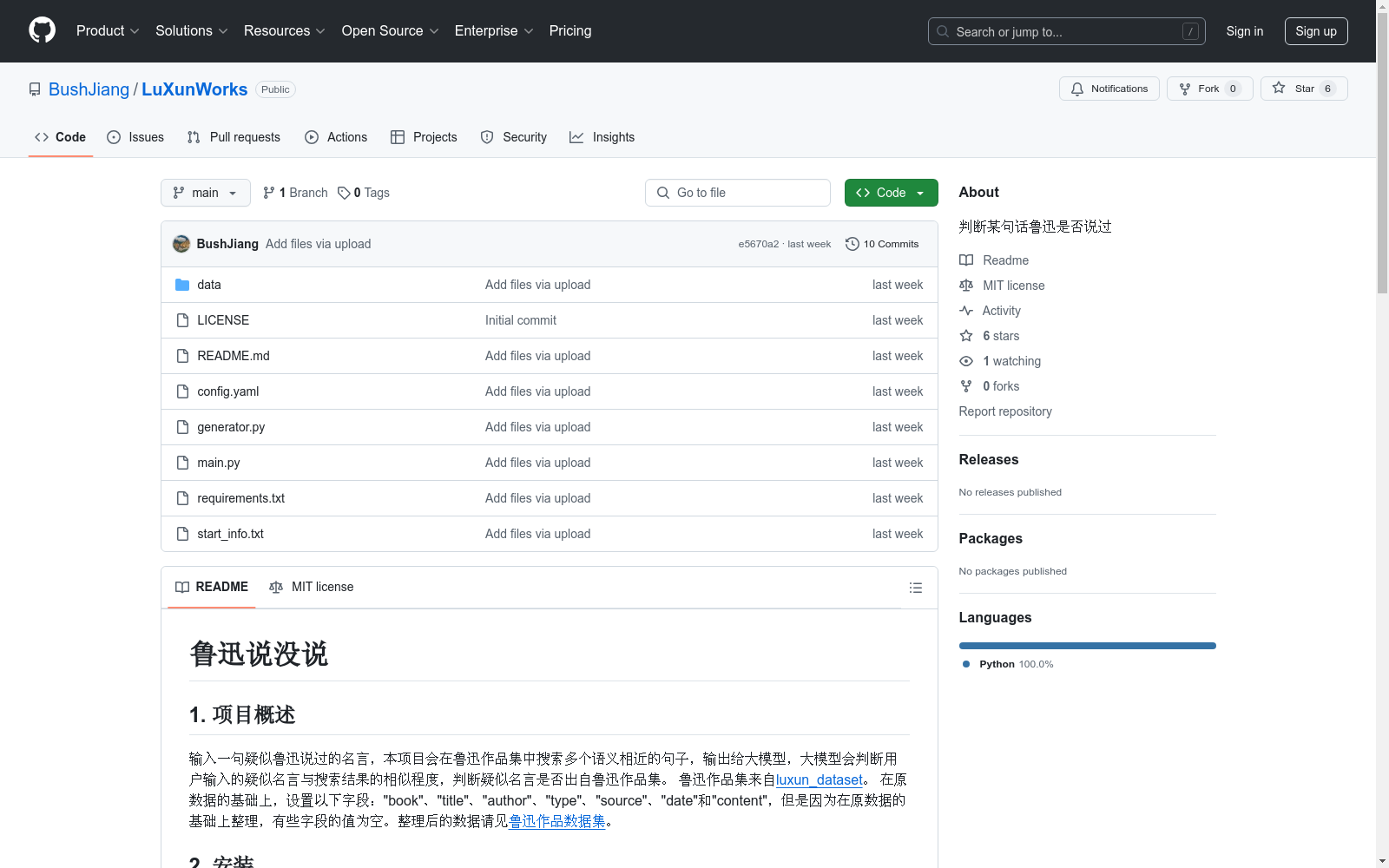The image size is (1389, 868).
Task: Fork the LuXunWorks repository
Action: 1209,89
